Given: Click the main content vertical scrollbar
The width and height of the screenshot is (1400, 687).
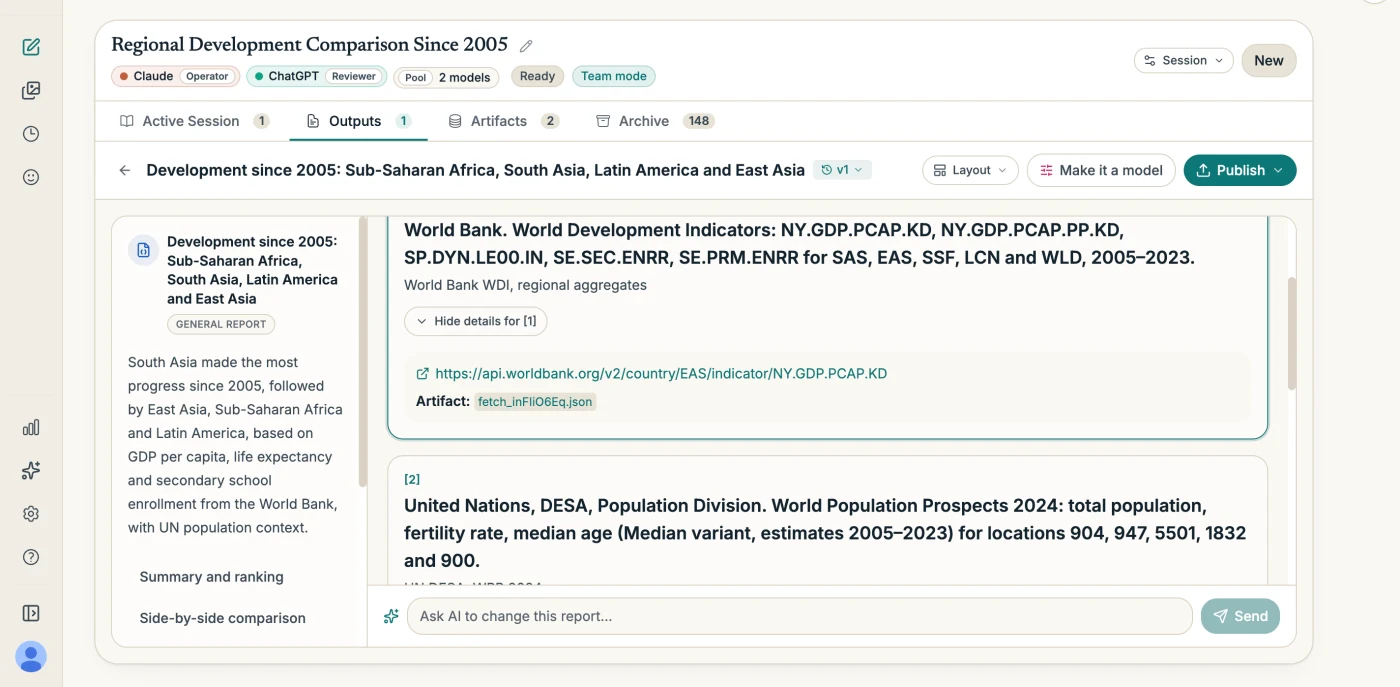Looking at the screenshot, I should tap(1292, 333).
